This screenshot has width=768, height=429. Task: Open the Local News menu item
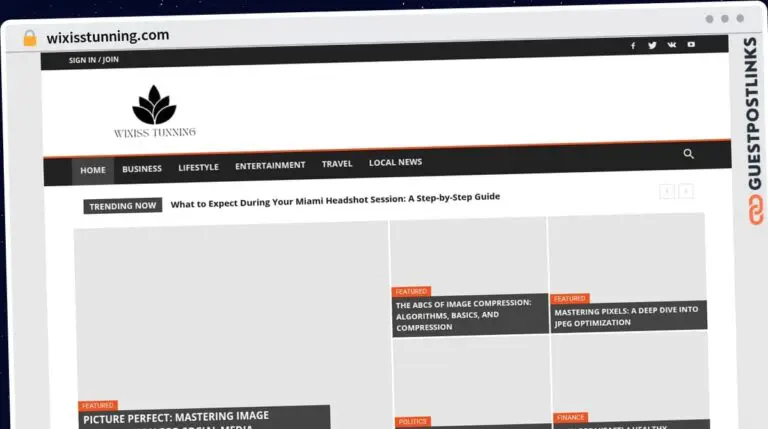(395, 162)
